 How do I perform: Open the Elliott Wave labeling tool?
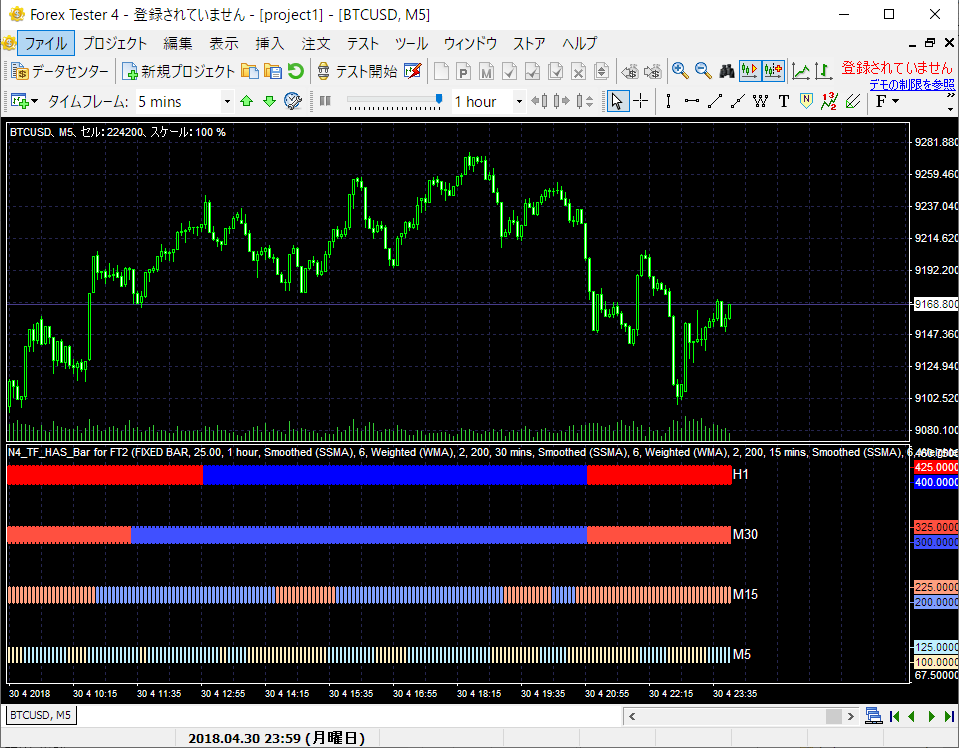point(827,100)
